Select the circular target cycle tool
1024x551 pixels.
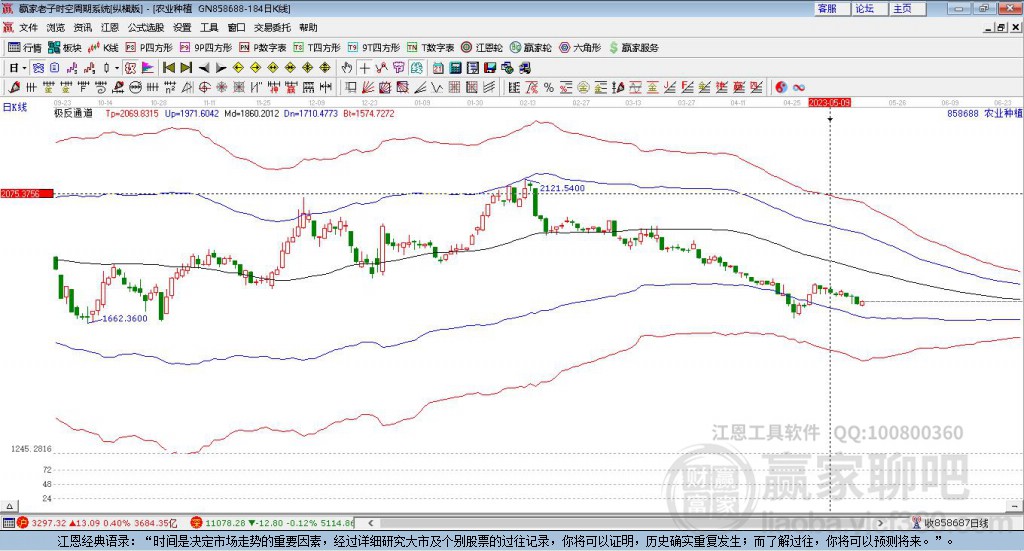[204, 87]
